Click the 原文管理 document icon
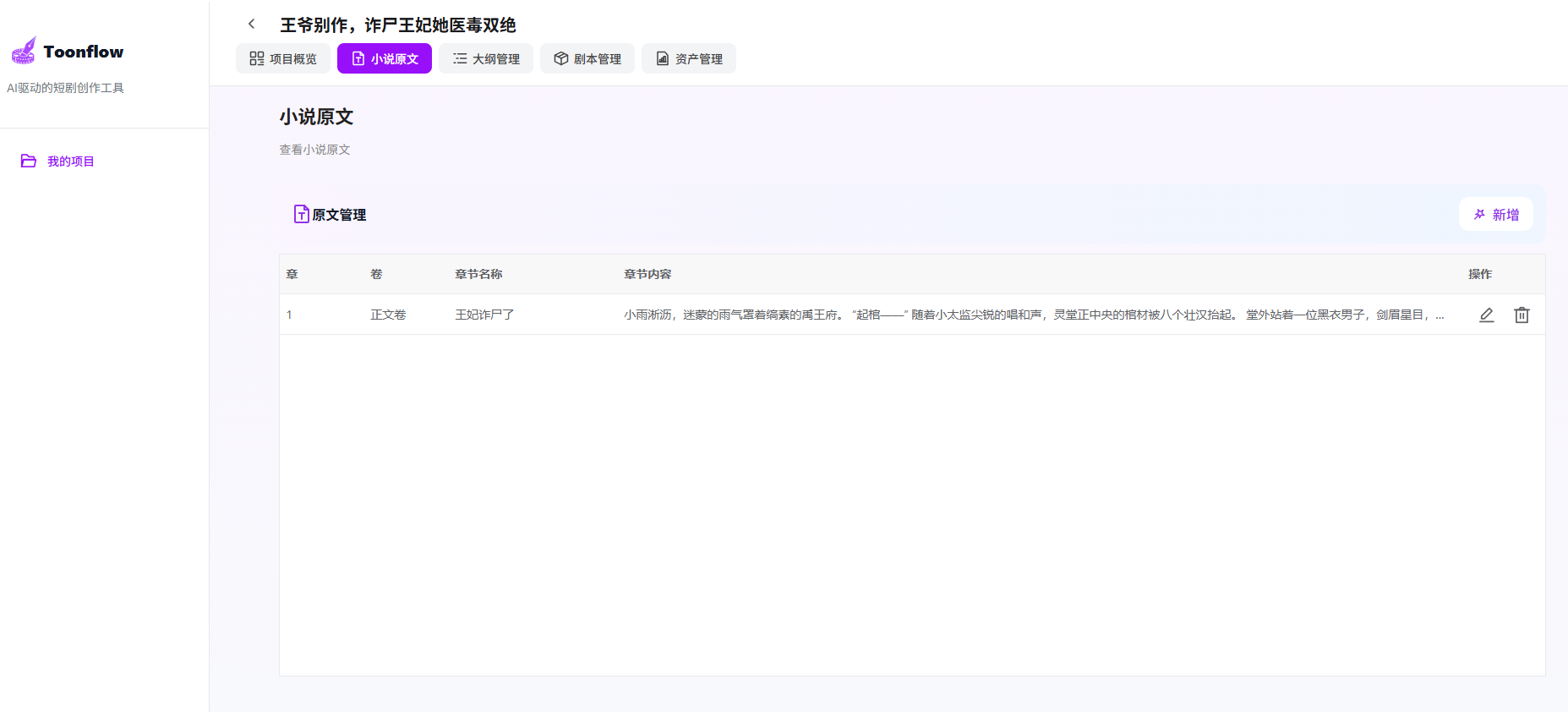1568x712 pixels. point(301,214)
